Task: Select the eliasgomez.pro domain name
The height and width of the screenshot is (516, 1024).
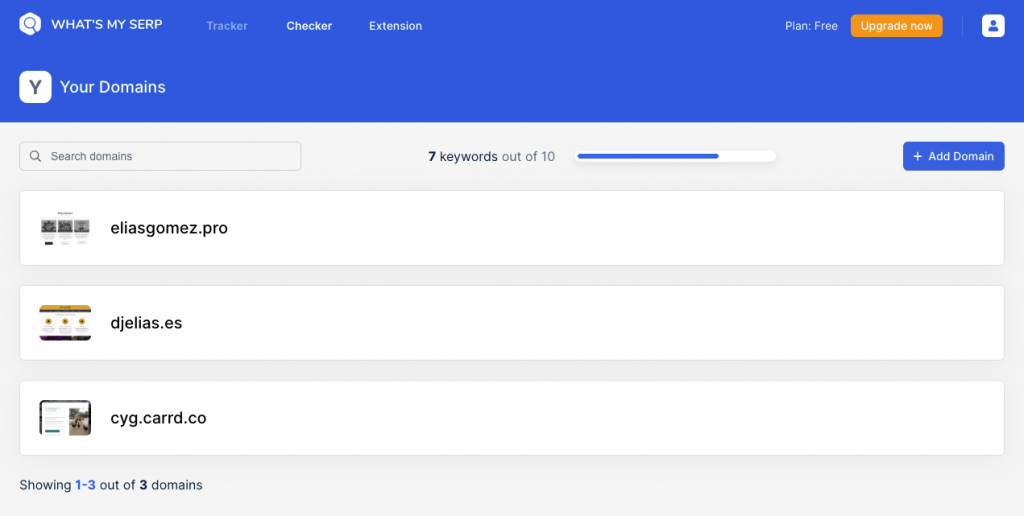Action: tap(169, 228)
